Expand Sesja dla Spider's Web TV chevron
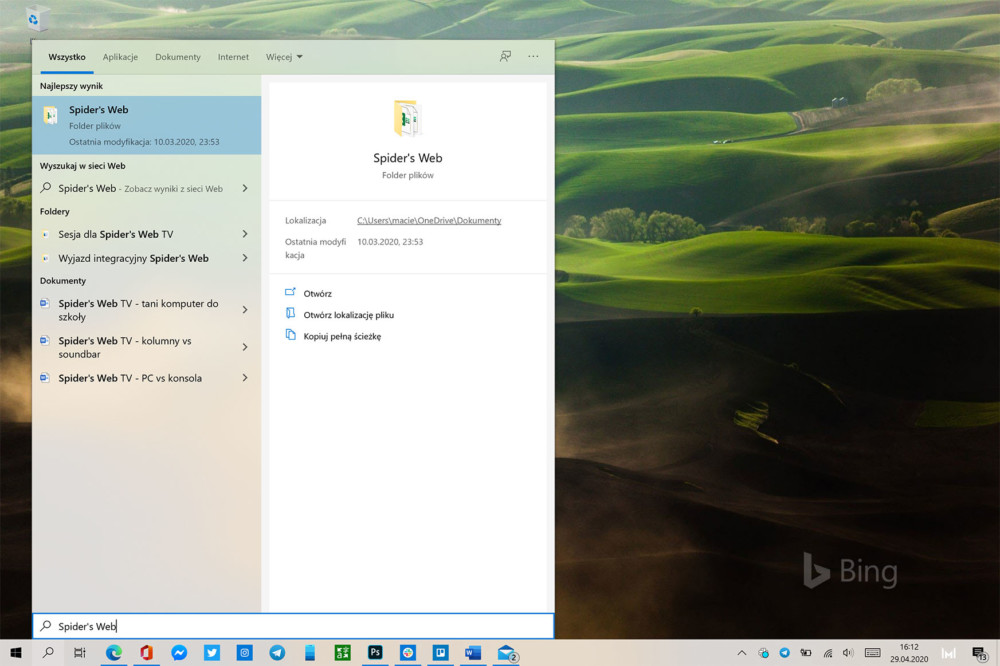The height and width of the screenshot is (666, 1000). pyautogui.click(x=245, y=234)
